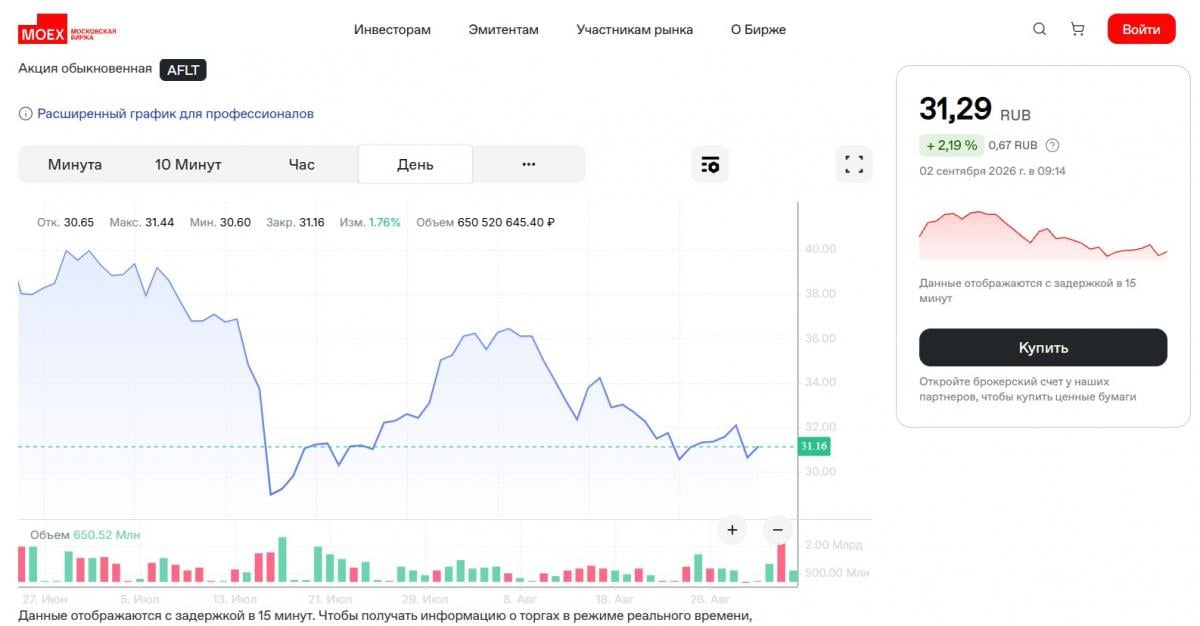Select the День interval tab
This screenshot has height=626, width=1200.
coord(415,164)
